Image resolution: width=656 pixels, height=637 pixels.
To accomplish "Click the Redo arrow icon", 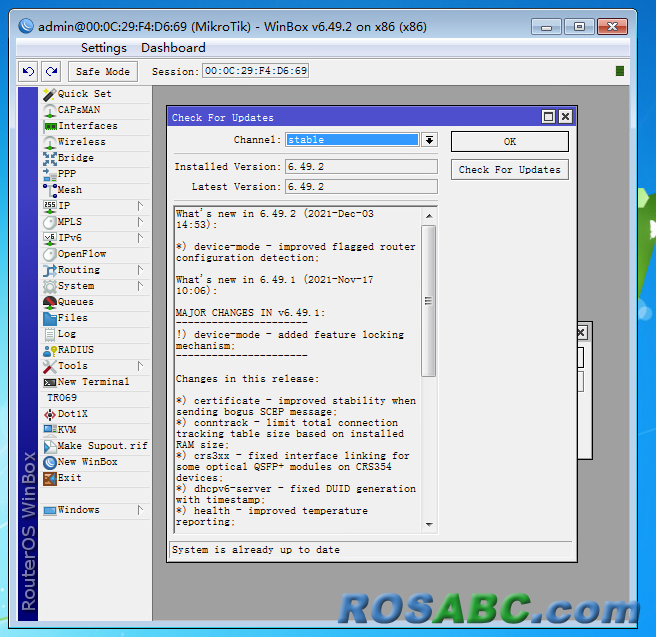I will [51, 72].
